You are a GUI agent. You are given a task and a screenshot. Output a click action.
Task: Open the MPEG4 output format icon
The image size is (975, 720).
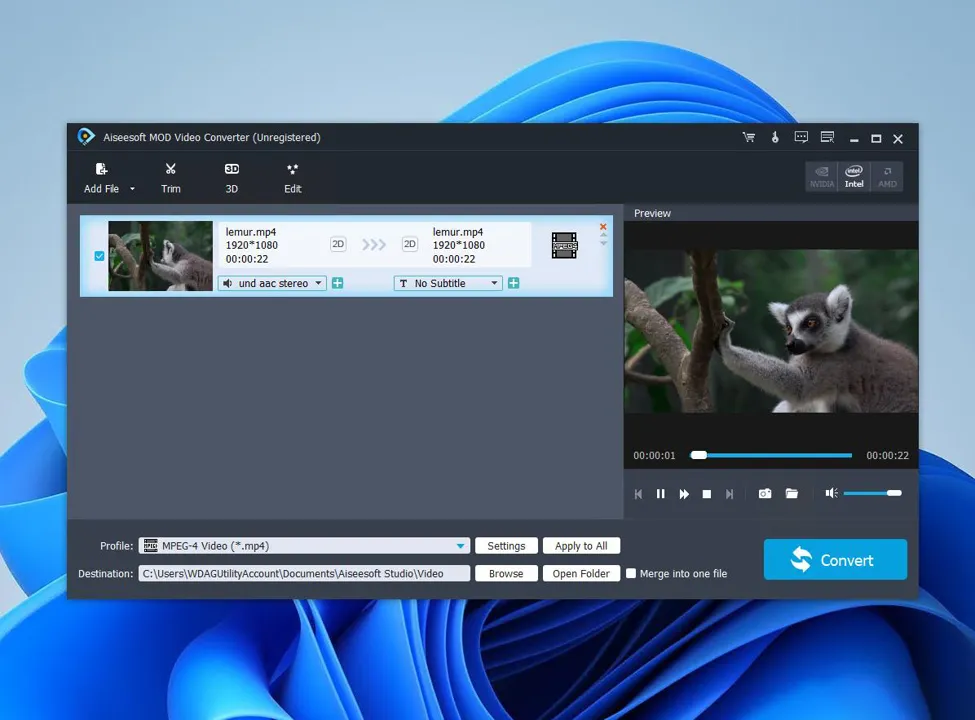click(564, 245)
